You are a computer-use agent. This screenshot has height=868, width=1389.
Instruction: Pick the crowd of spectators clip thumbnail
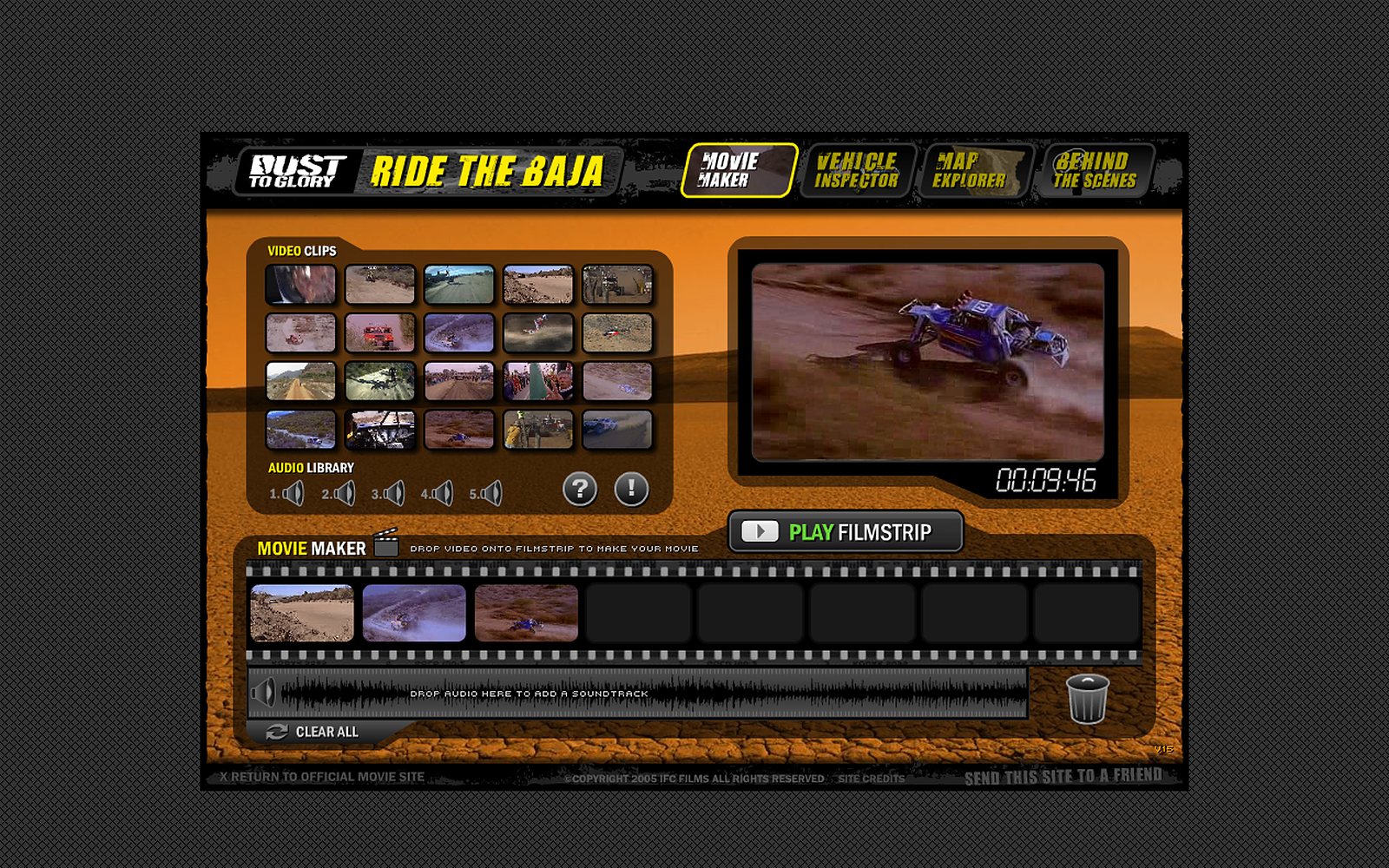[538, 381]
